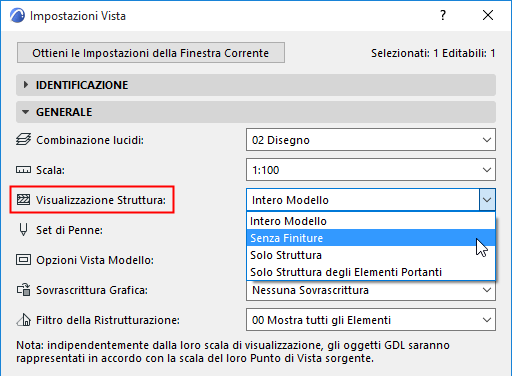Click the Filtro della Ristrutturazione icon
Image resolution: width=512 pixels, height=376 pixels.
[x=24, y=319]
